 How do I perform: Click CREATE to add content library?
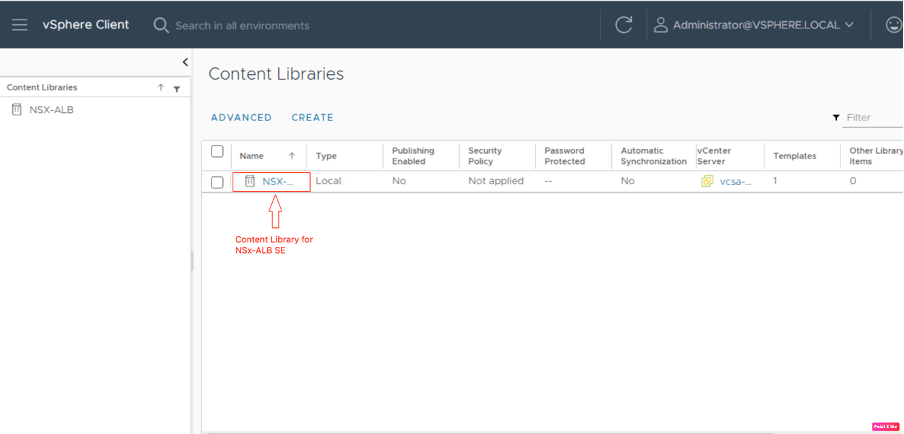[312, 118]
